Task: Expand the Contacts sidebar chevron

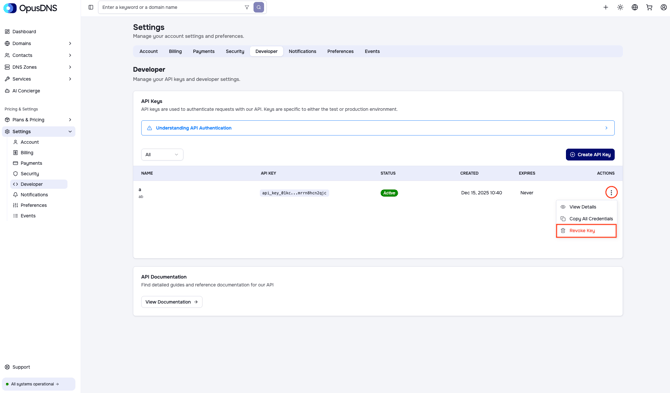Action: click(x=70, y=56)
